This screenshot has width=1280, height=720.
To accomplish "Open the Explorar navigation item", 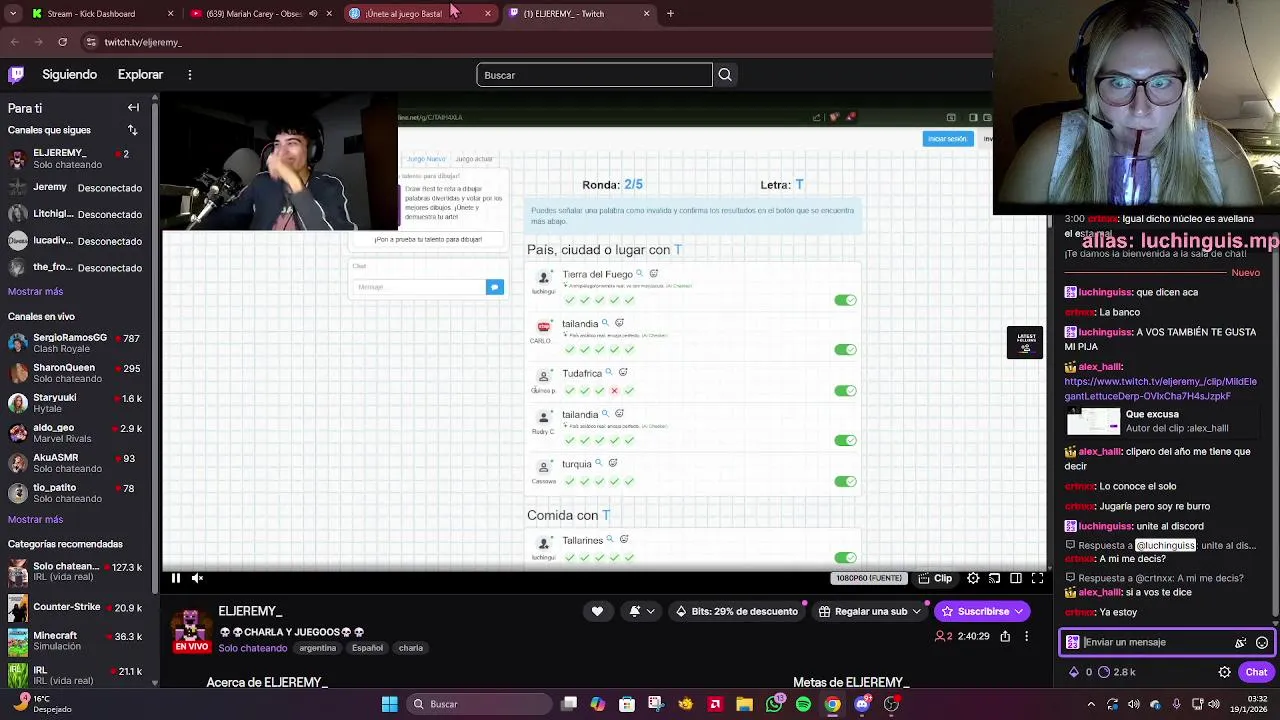I will coord(140,74).
